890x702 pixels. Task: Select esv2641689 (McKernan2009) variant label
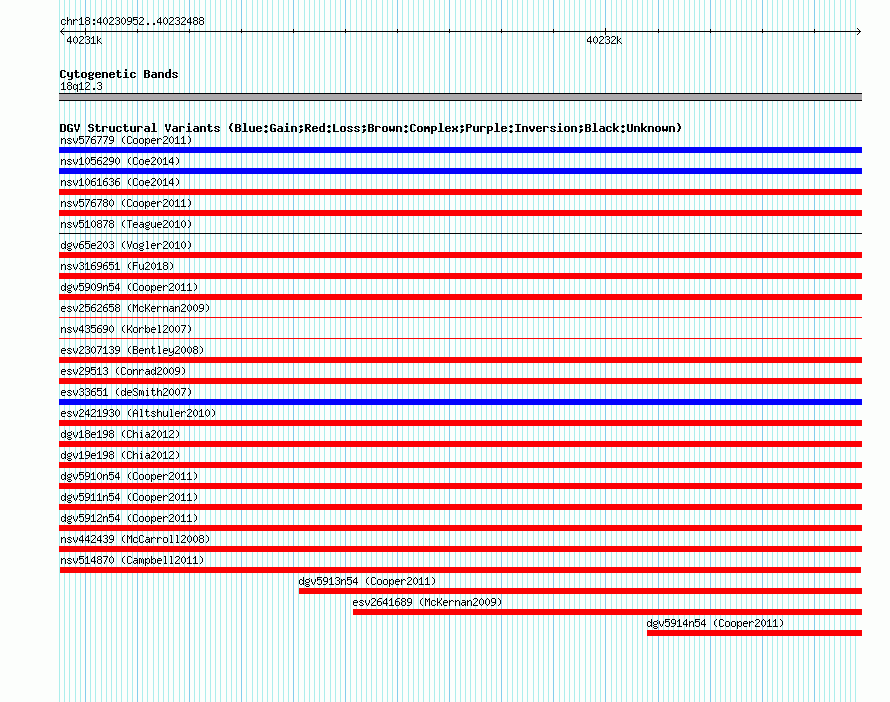427,602
